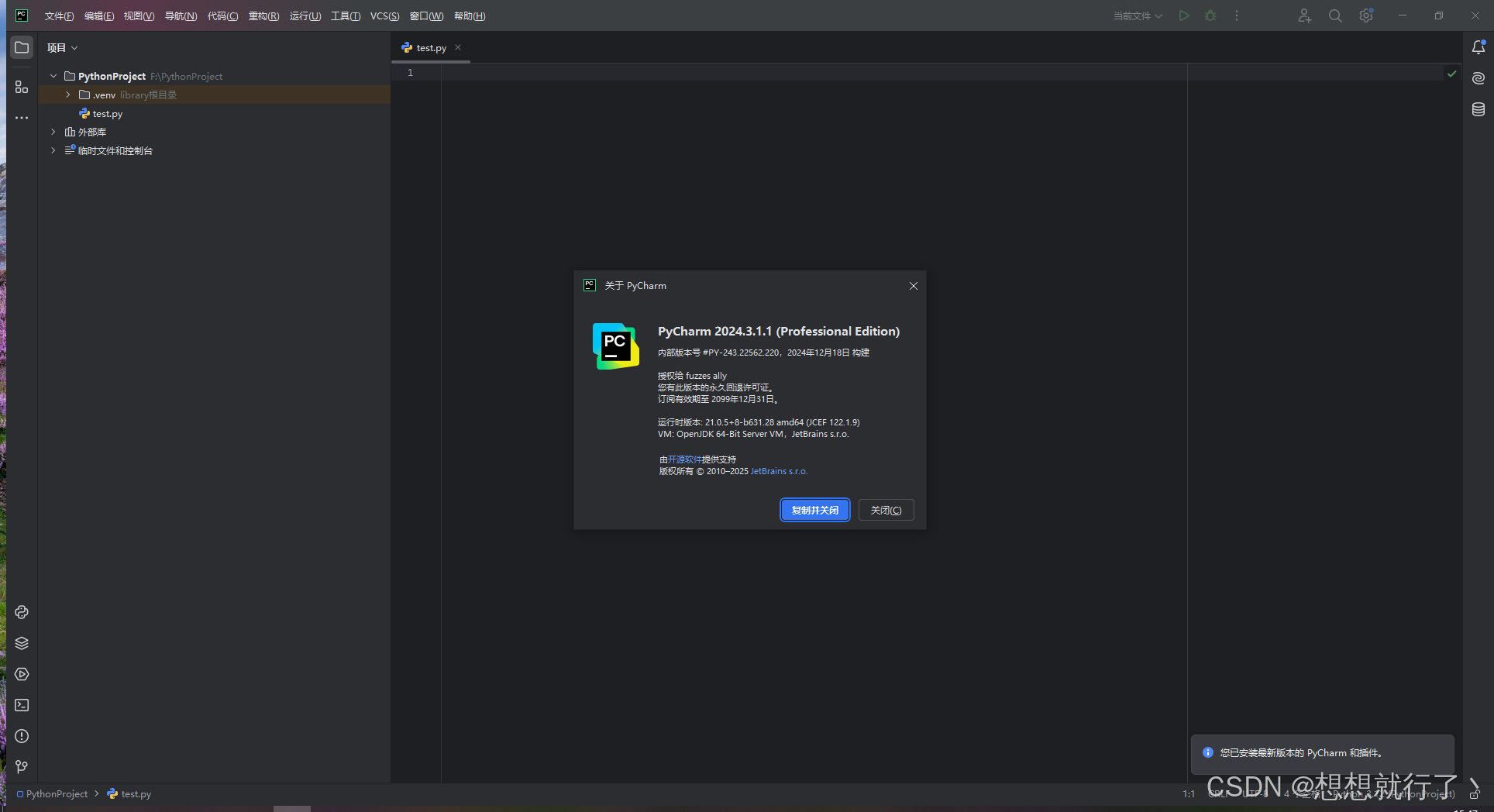Open the 文件(F) menu
Screen dimensions: 1494x812
60,16
